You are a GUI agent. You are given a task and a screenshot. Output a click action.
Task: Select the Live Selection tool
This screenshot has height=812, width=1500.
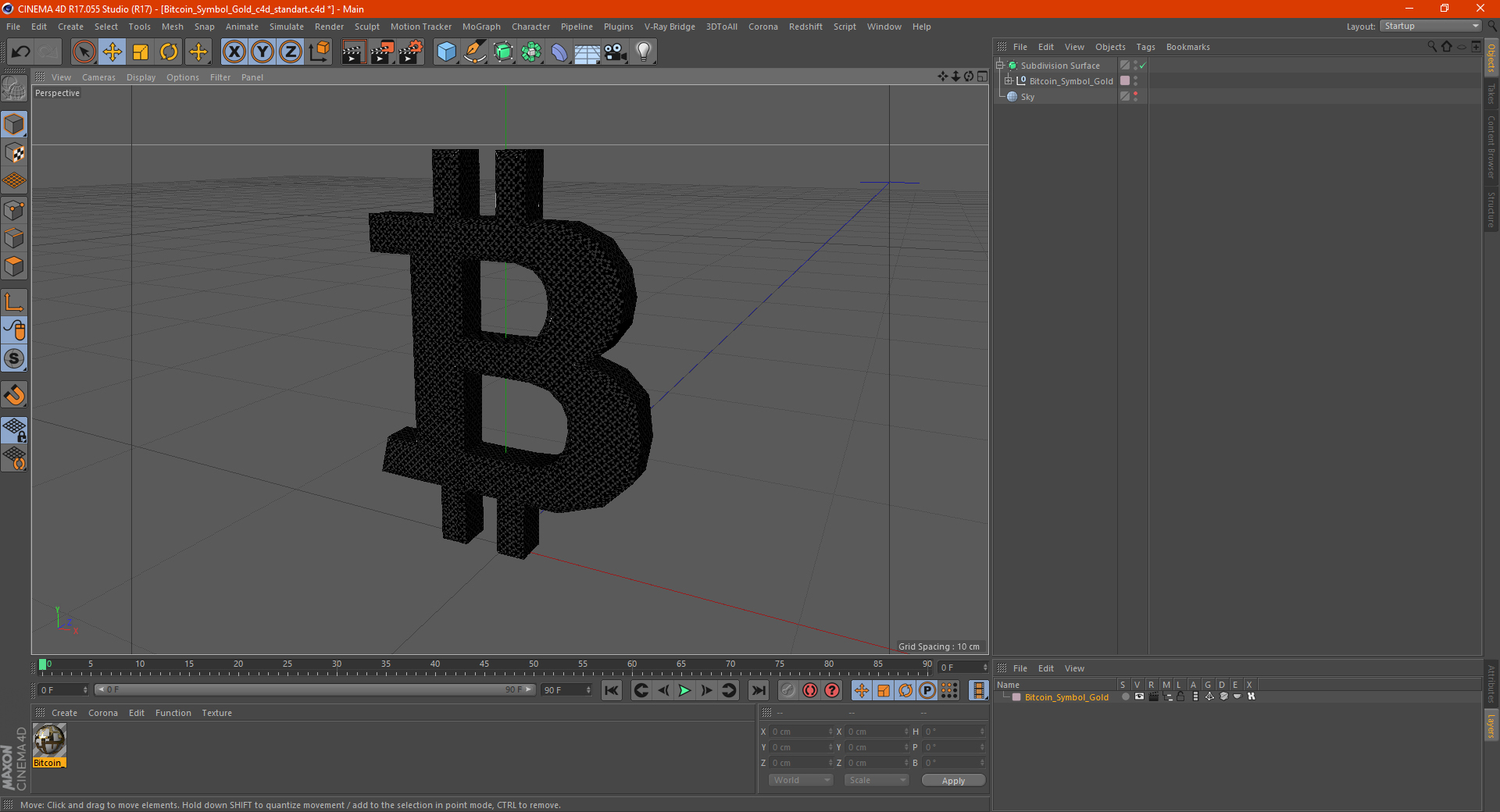point(84,52)
